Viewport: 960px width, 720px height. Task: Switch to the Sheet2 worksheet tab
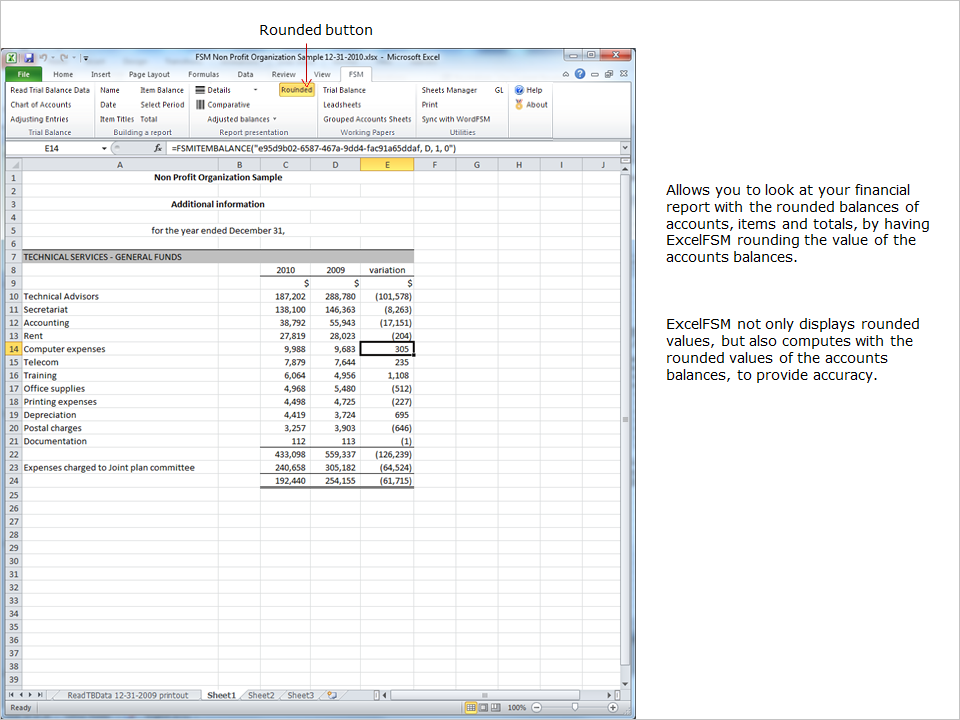pyautogui.click(x=260, y=695)
